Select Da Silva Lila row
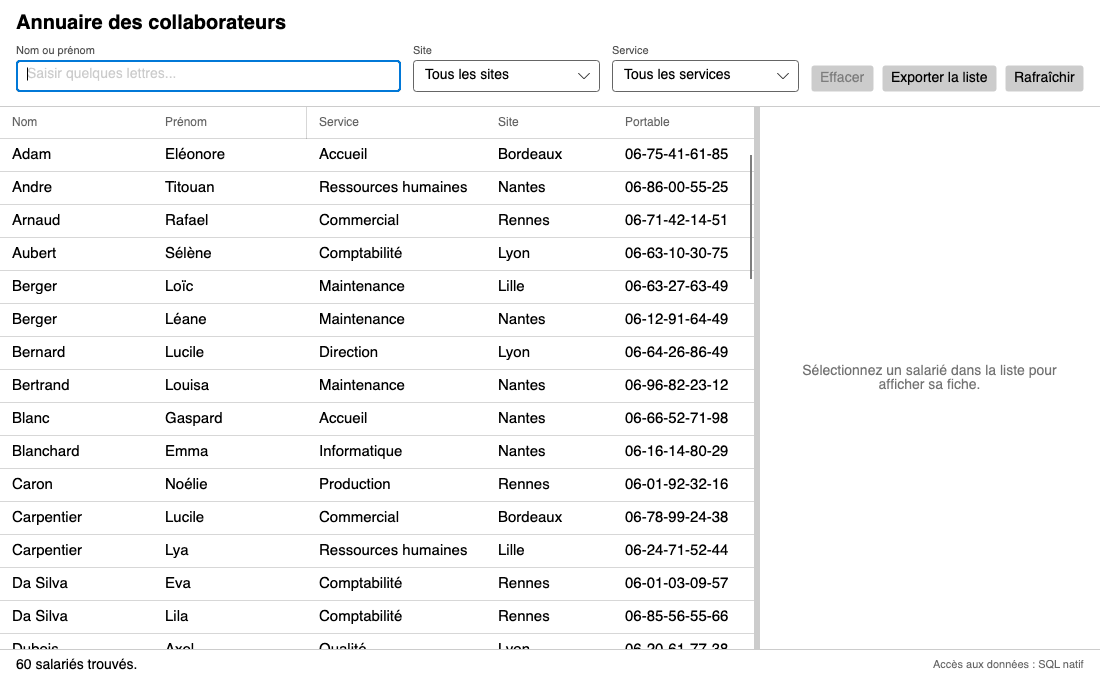 pyautogui.click(x=377, y=616)
